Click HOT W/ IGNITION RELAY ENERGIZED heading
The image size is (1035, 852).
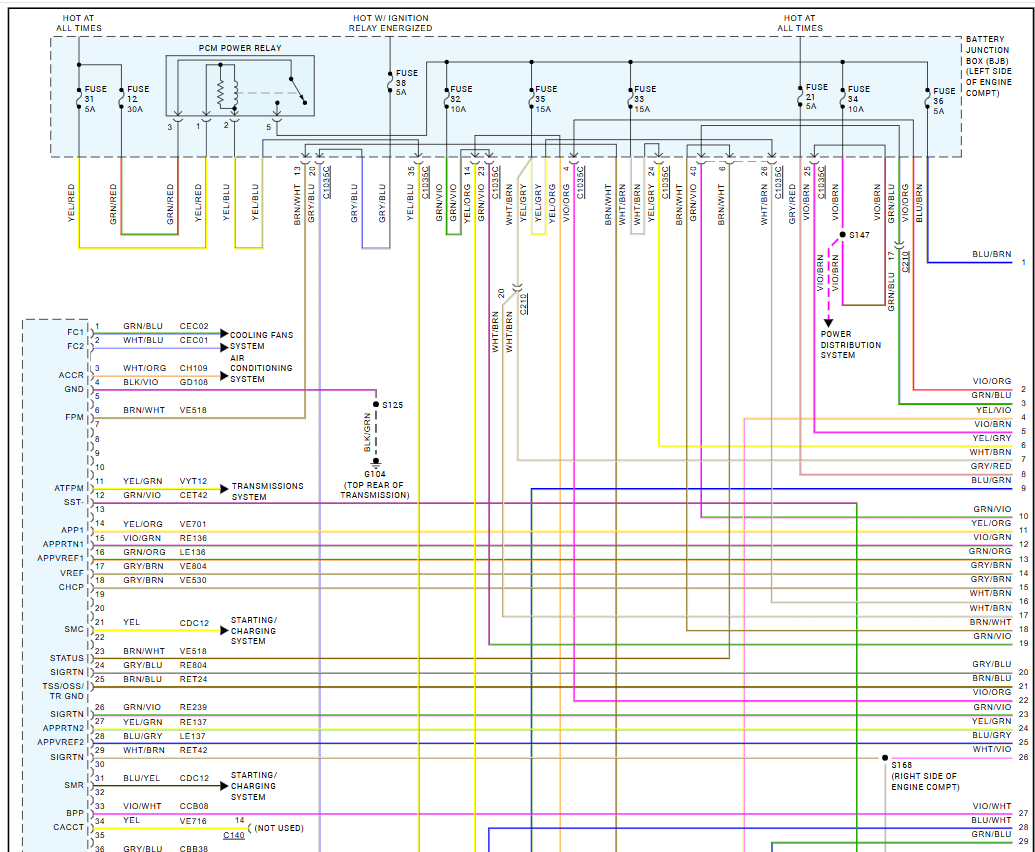[x=390, y=23]
